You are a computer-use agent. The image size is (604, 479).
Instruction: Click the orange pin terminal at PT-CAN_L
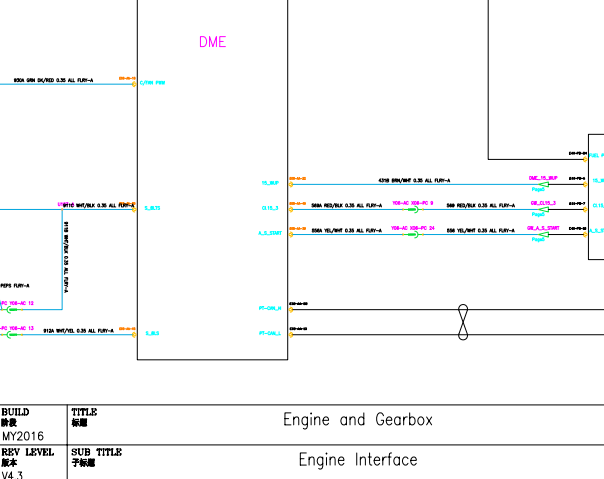(x=291, y=334)
